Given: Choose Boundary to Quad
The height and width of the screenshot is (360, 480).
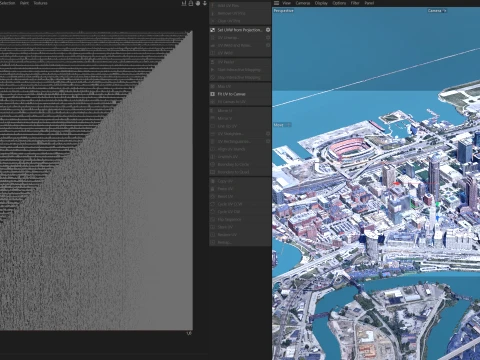Looking at the screenshot, I should coord(240,172).
